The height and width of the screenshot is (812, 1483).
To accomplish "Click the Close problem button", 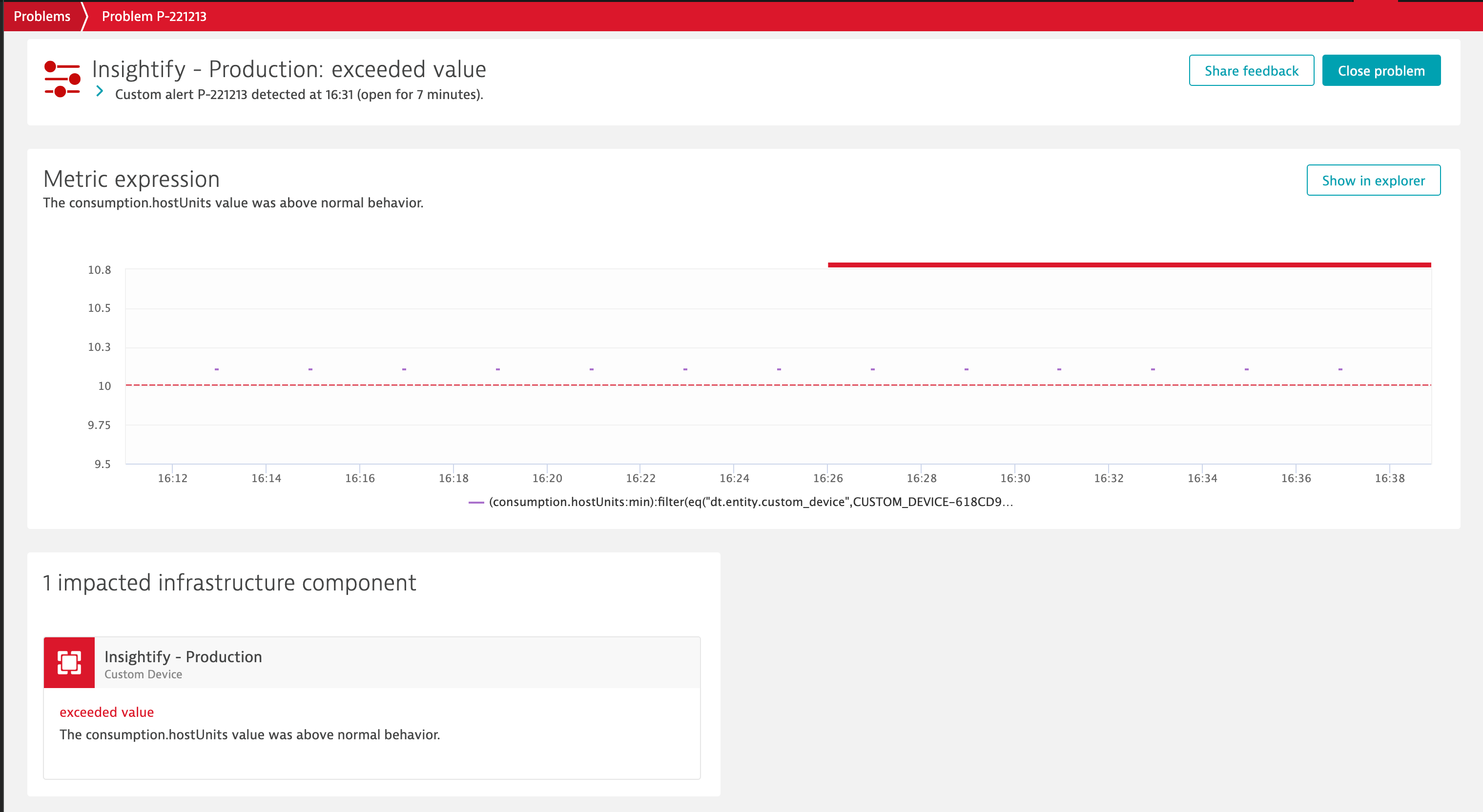I will [1381, 70].
